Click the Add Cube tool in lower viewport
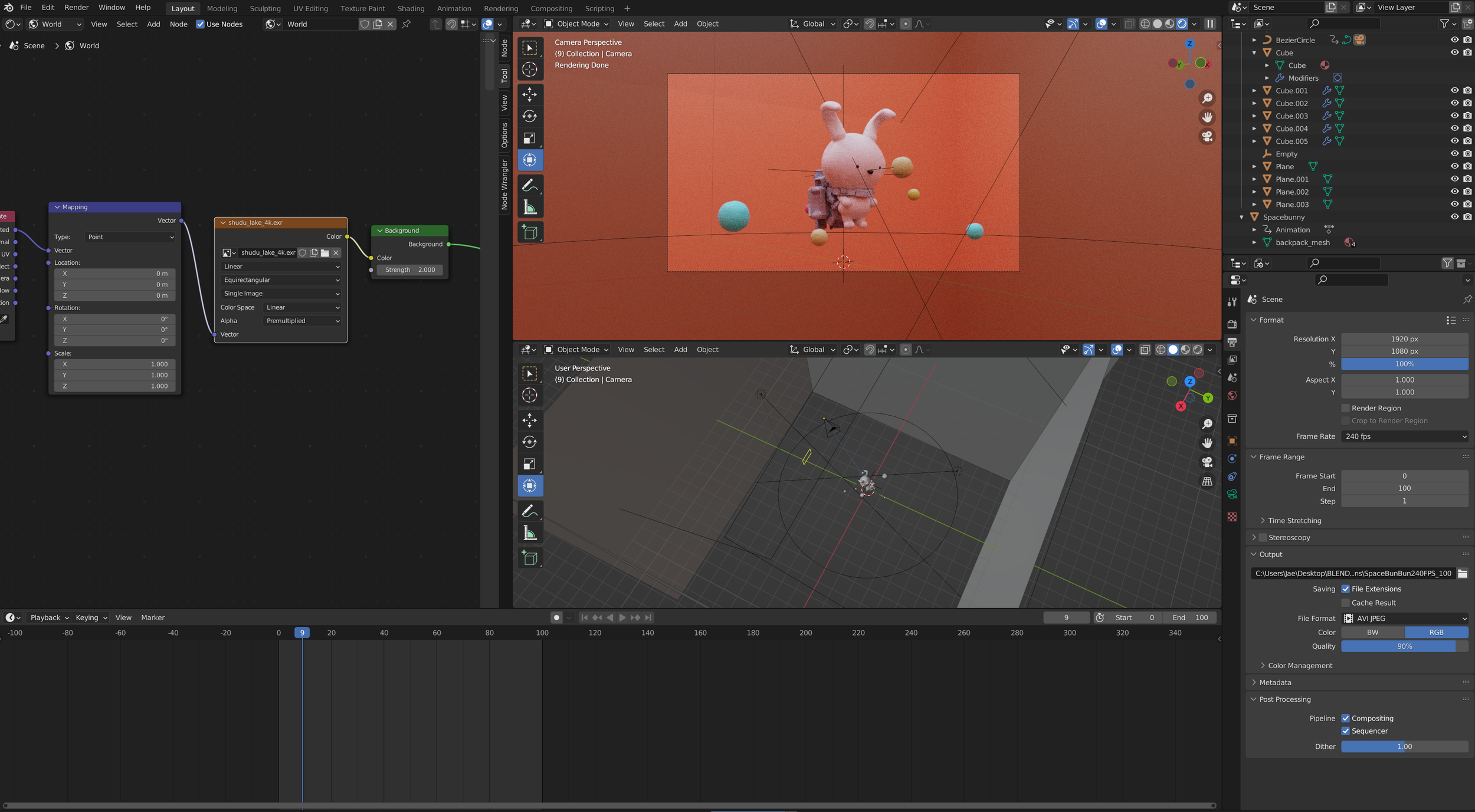The width and height of the screenshot is (1475, 812). coord(529,558)
